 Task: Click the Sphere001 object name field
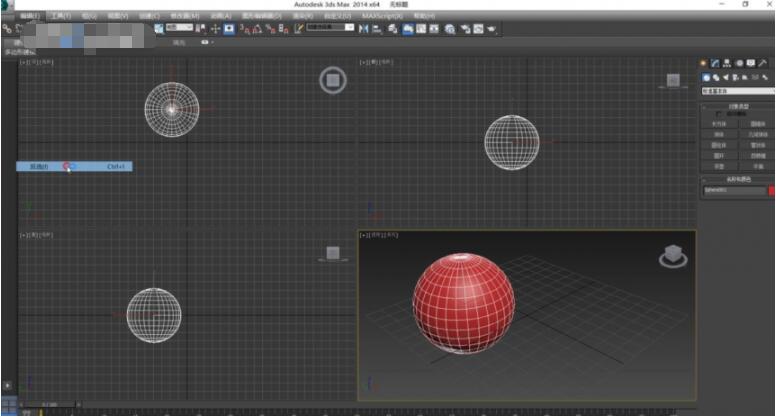[x=732, y=190]
